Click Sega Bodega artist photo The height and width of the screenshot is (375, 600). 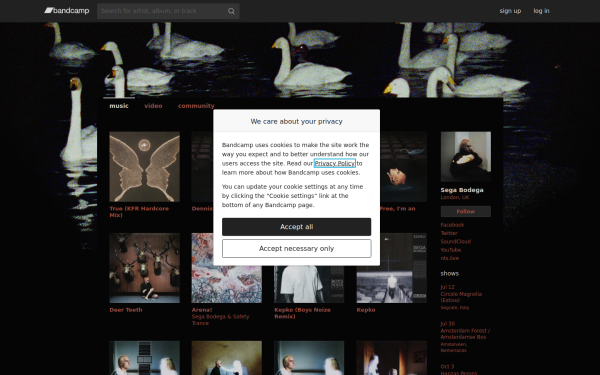click(x=466, y=157)
